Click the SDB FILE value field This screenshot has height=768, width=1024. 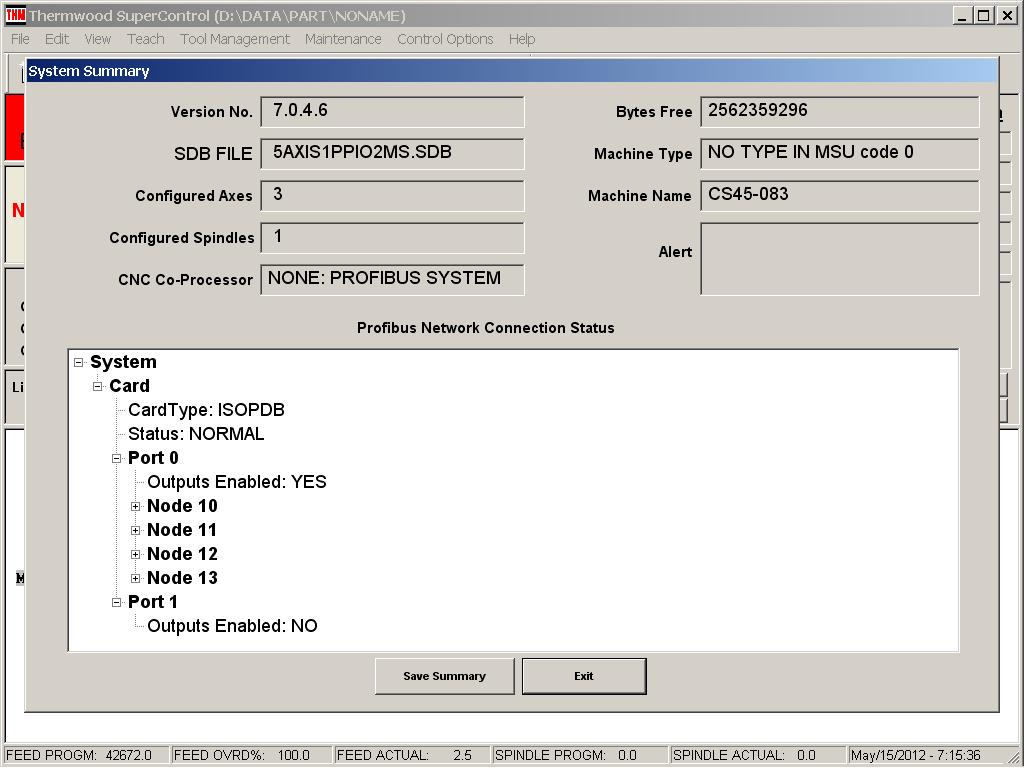[391, 153]
